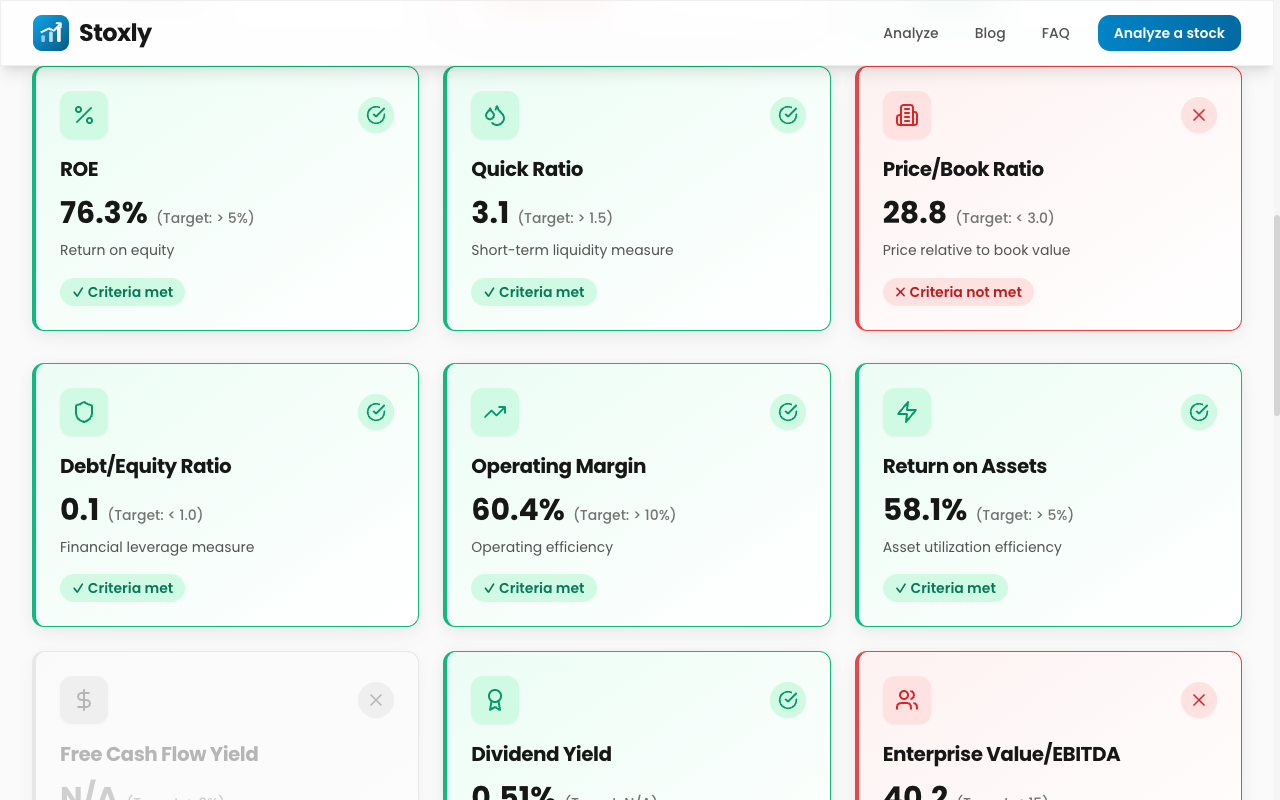The width and height of the screenshot is (1280, 800).
Task: Click the check status icon on Quick Ratio card
Action: [x=788, y=115]
